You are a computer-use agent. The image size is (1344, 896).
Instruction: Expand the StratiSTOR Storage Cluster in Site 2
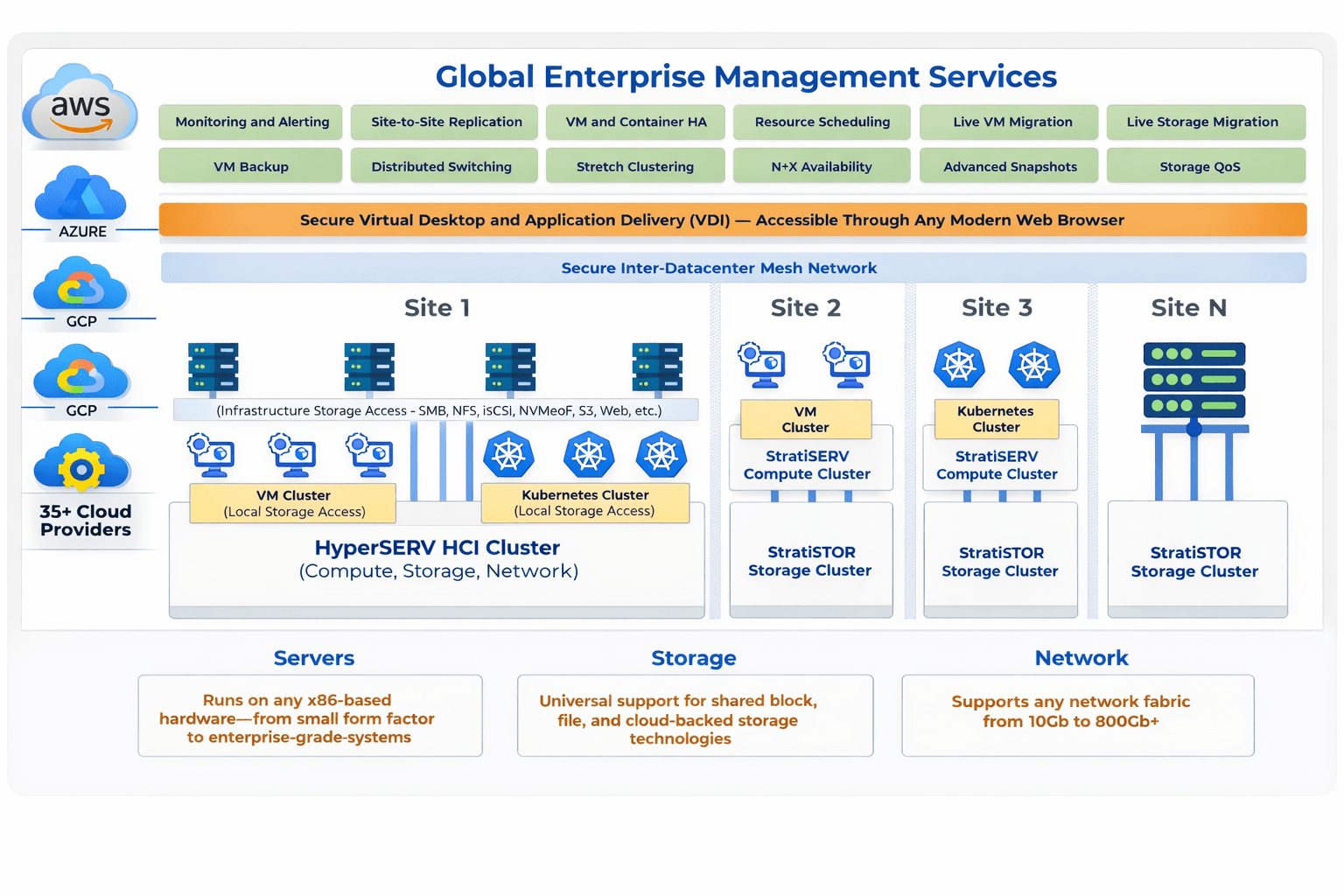click(x=810, y=561)
